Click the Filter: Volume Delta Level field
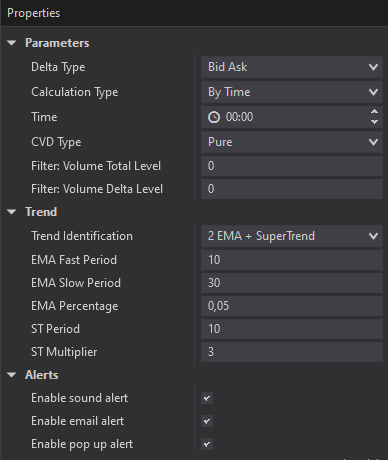This screenshot has height=460, width=388. tap(292, 189)
